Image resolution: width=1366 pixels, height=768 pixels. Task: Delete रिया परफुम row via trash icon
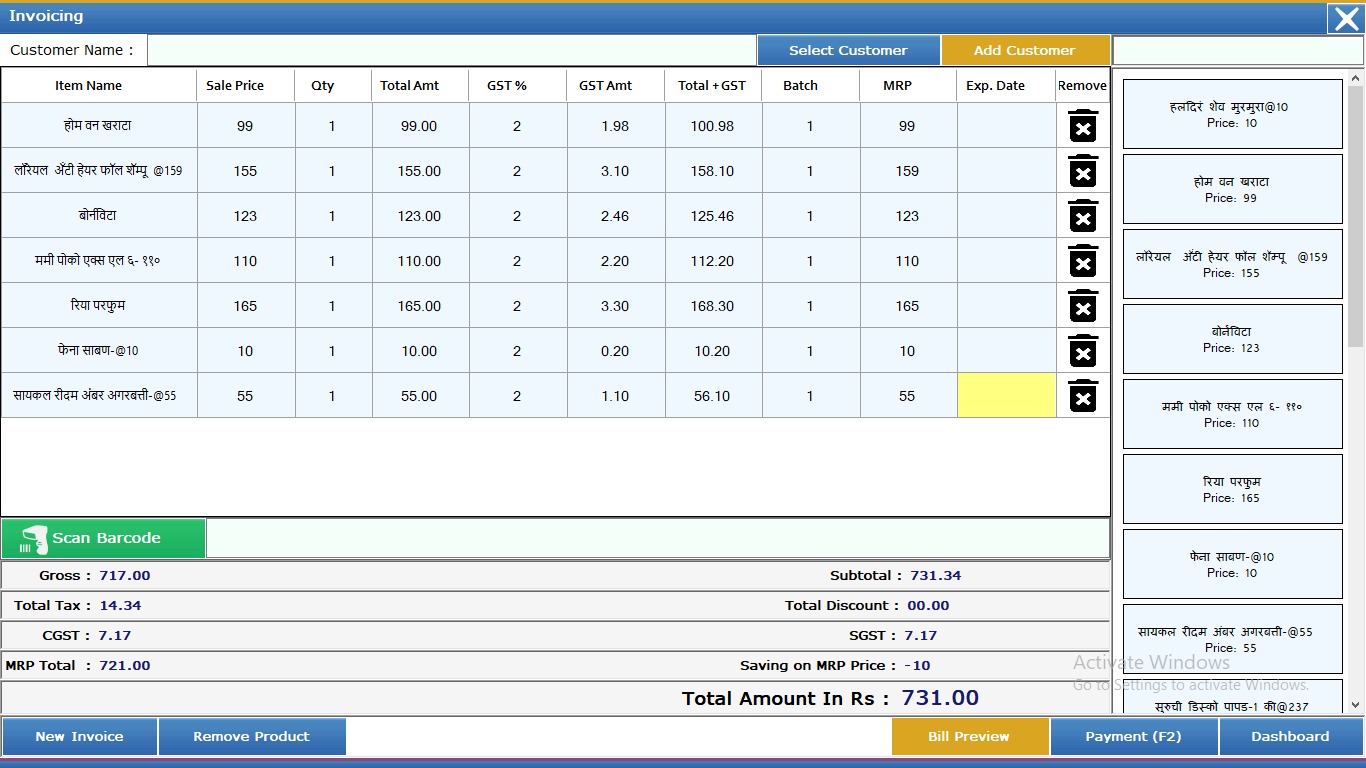[x=1083, y=306]
